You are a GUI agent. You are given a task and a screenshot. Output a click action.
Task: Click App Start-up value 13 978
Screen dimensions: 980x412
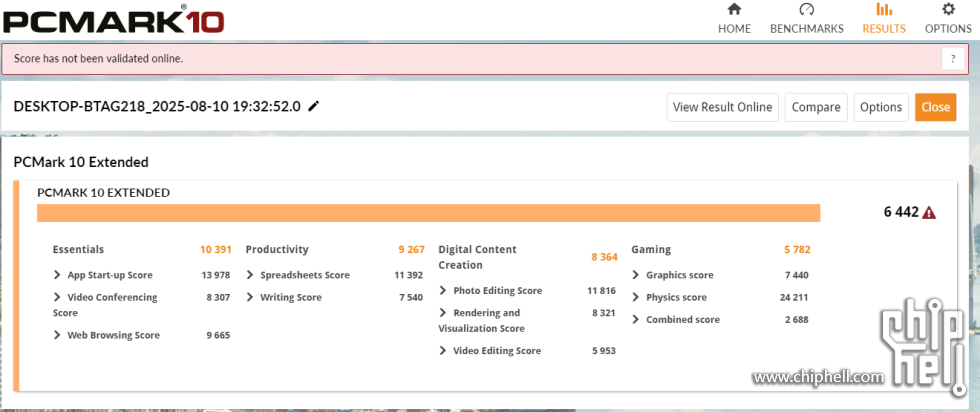coord(214,275)
